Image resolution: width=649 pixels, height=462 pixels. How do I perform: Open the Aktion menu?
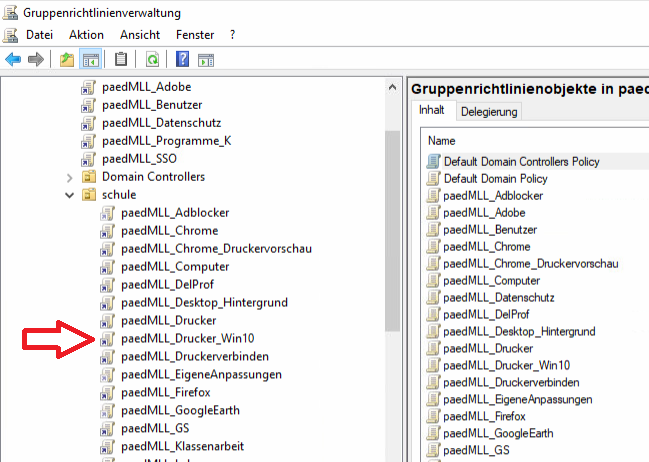point(86,34)
